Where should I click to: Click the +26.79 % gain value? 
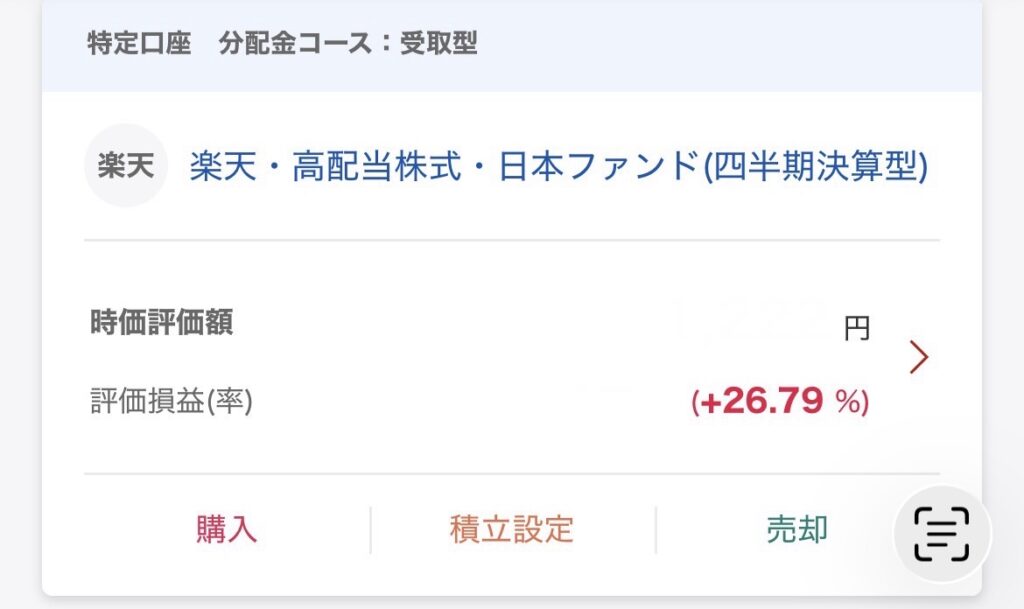coord(780,401)
